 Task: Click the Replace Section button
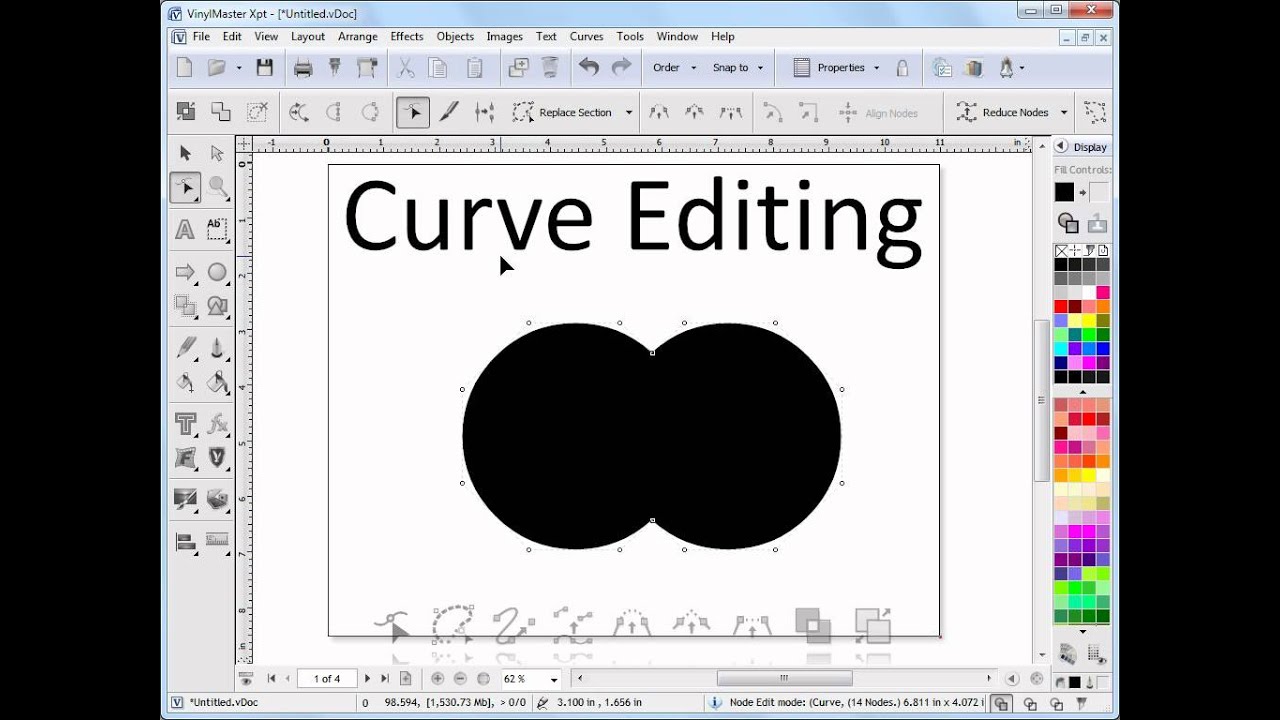tap(563, 112)
